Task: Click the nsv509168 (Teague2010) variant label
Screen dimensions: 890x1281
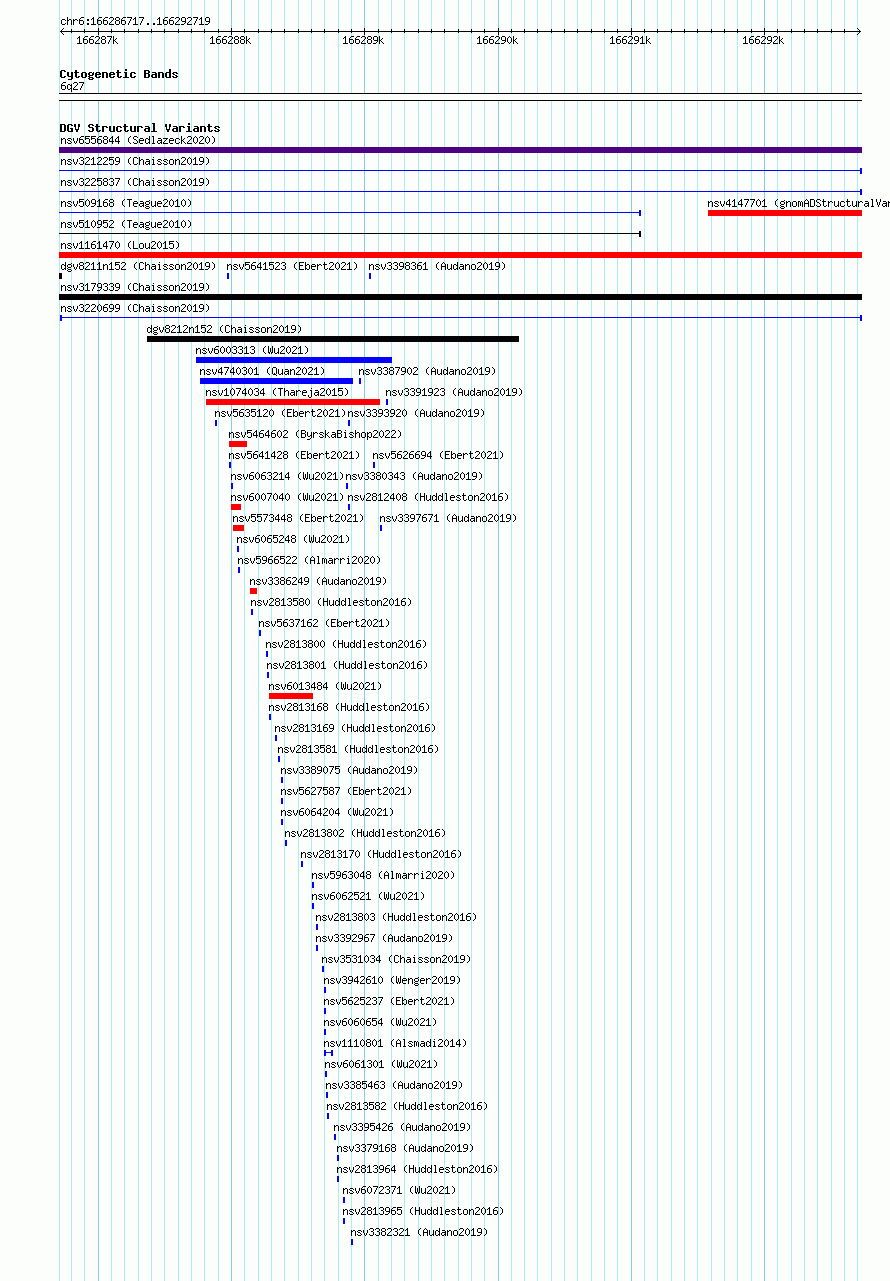Action: tap(126, 203)
